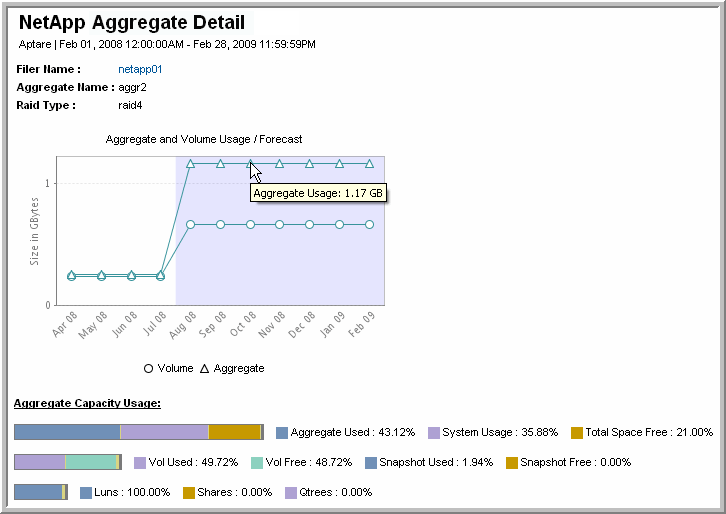Click the Aggregate marker at Nov 08
Screen dimensions: 726x514
pyautogui.click(x=279, y=163)
